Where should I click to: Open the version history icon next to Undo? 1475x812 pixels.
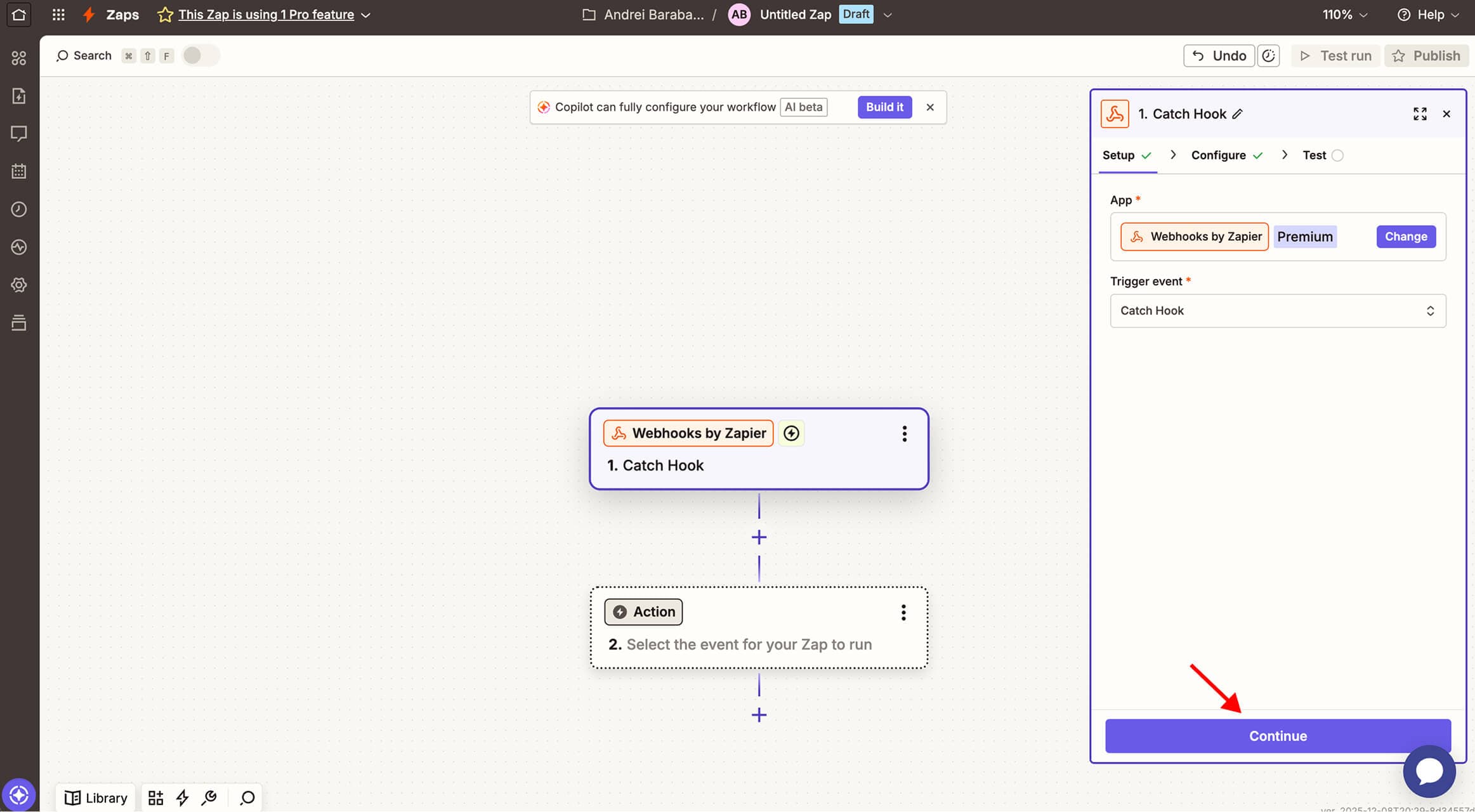[1268, 56]
